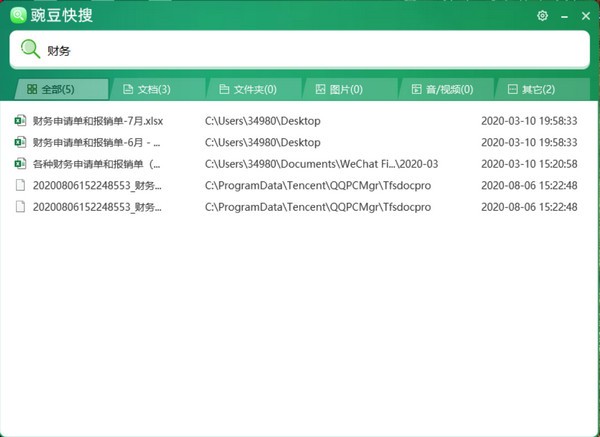Click the green magnifier search icon
600x437 pixels.
tap(31, 49)
